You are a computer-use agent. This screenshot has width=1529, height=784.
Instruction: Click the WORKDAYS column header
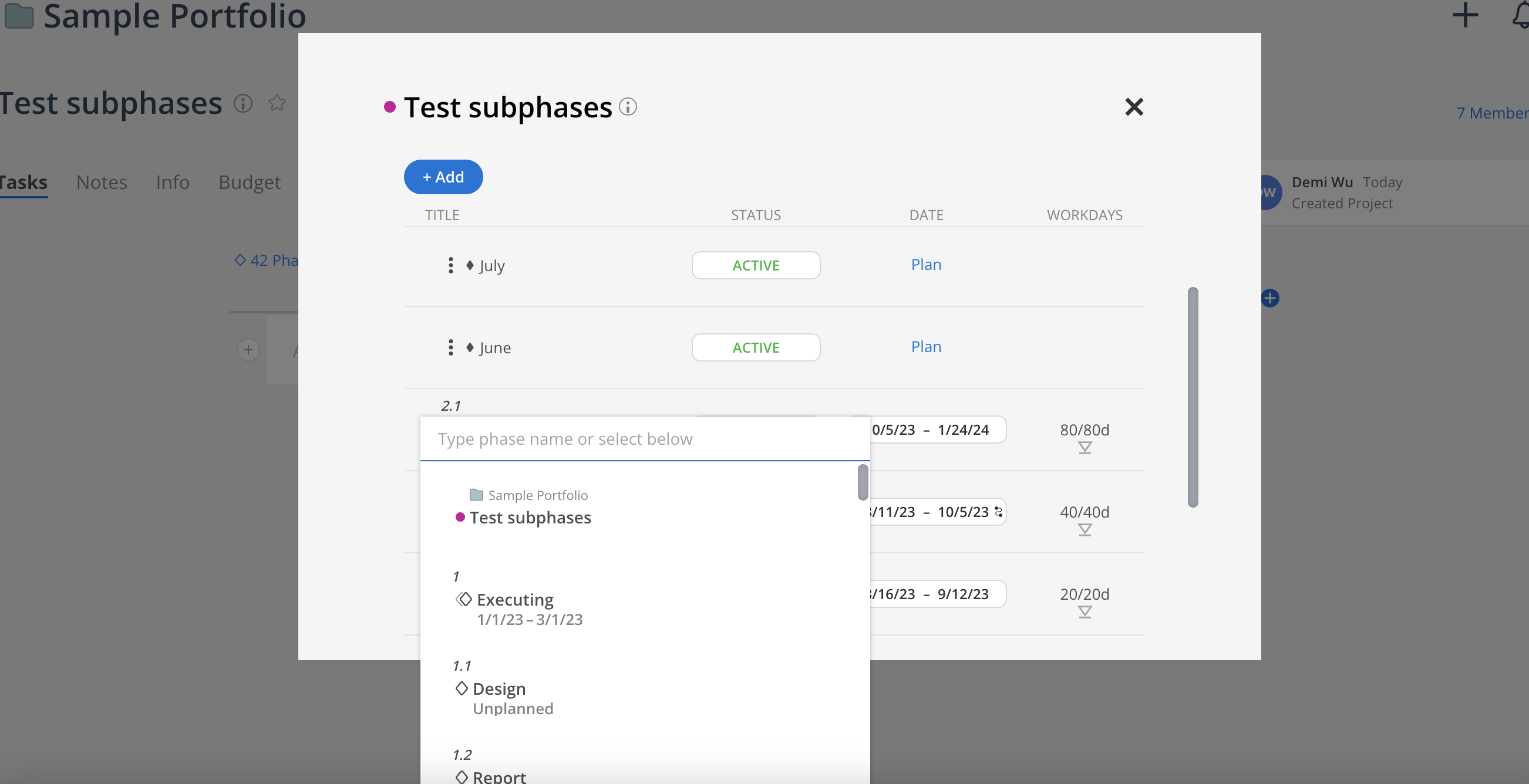(1085, 215)
